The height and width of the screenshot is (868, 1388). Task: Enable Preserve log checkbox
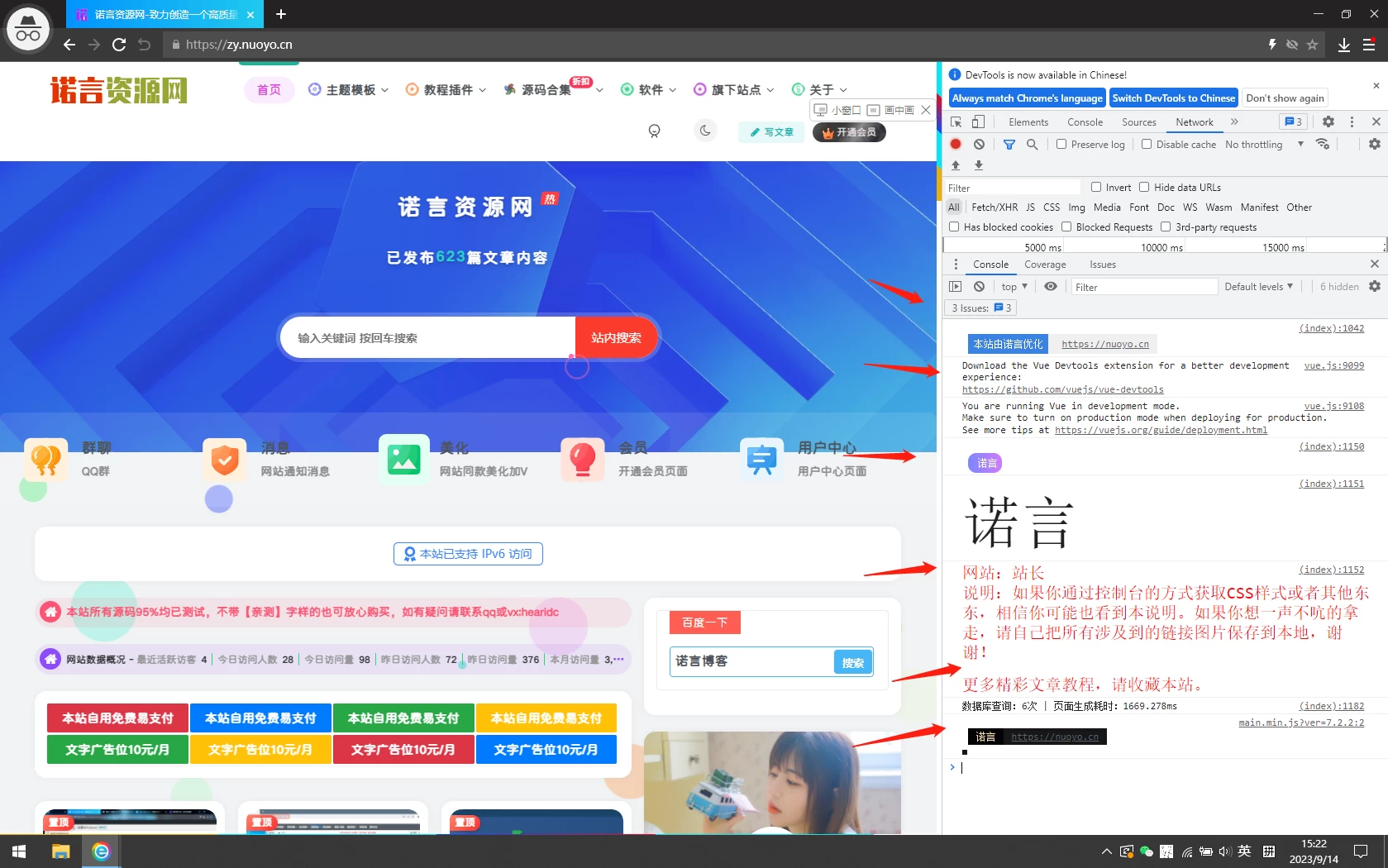[1061, 144]
